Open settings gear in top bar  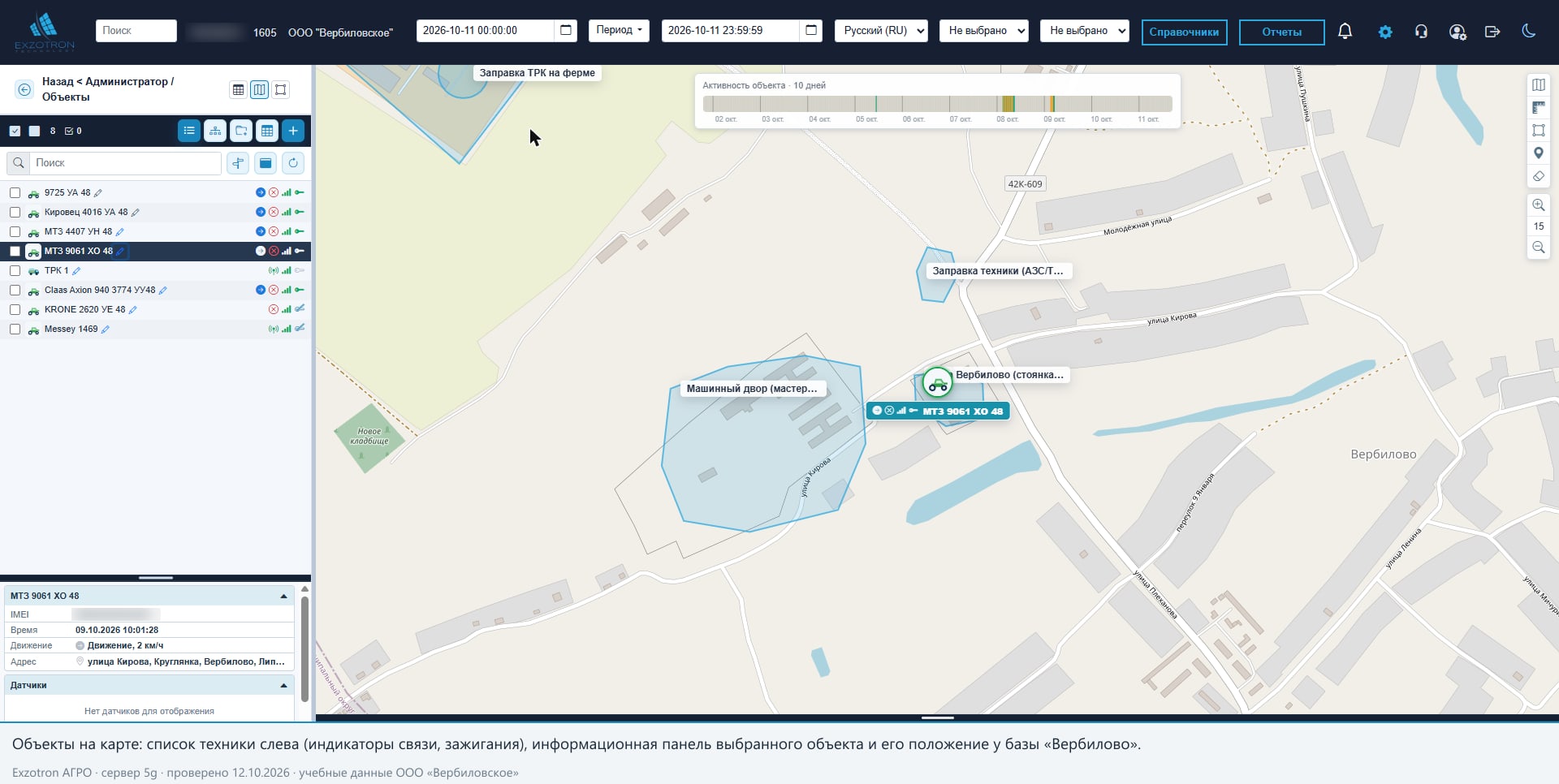pos(1385,32)
